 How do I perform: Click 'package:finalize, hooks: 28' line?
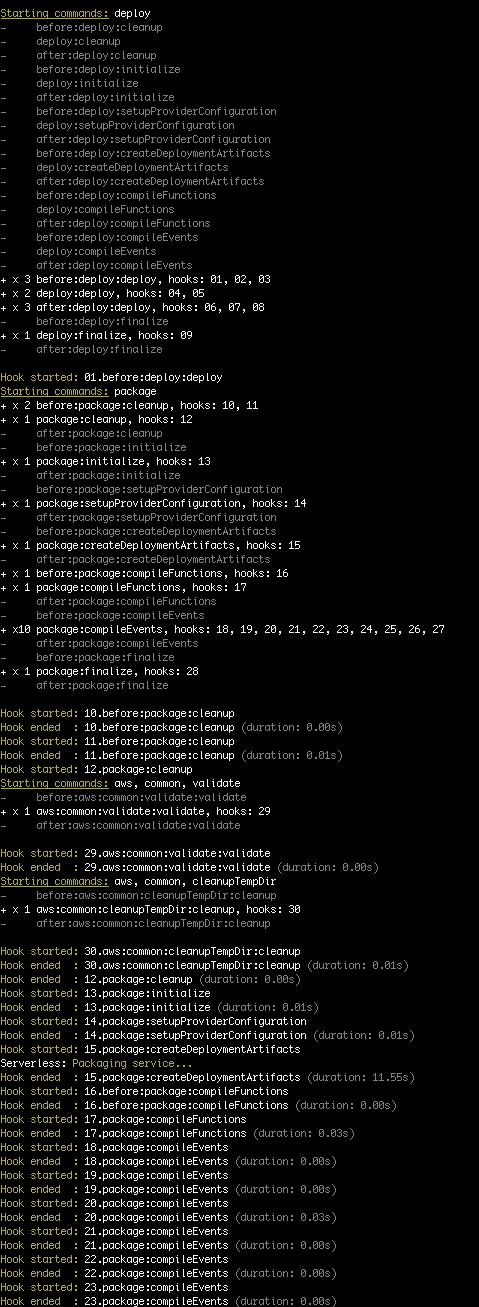point(99,671)
